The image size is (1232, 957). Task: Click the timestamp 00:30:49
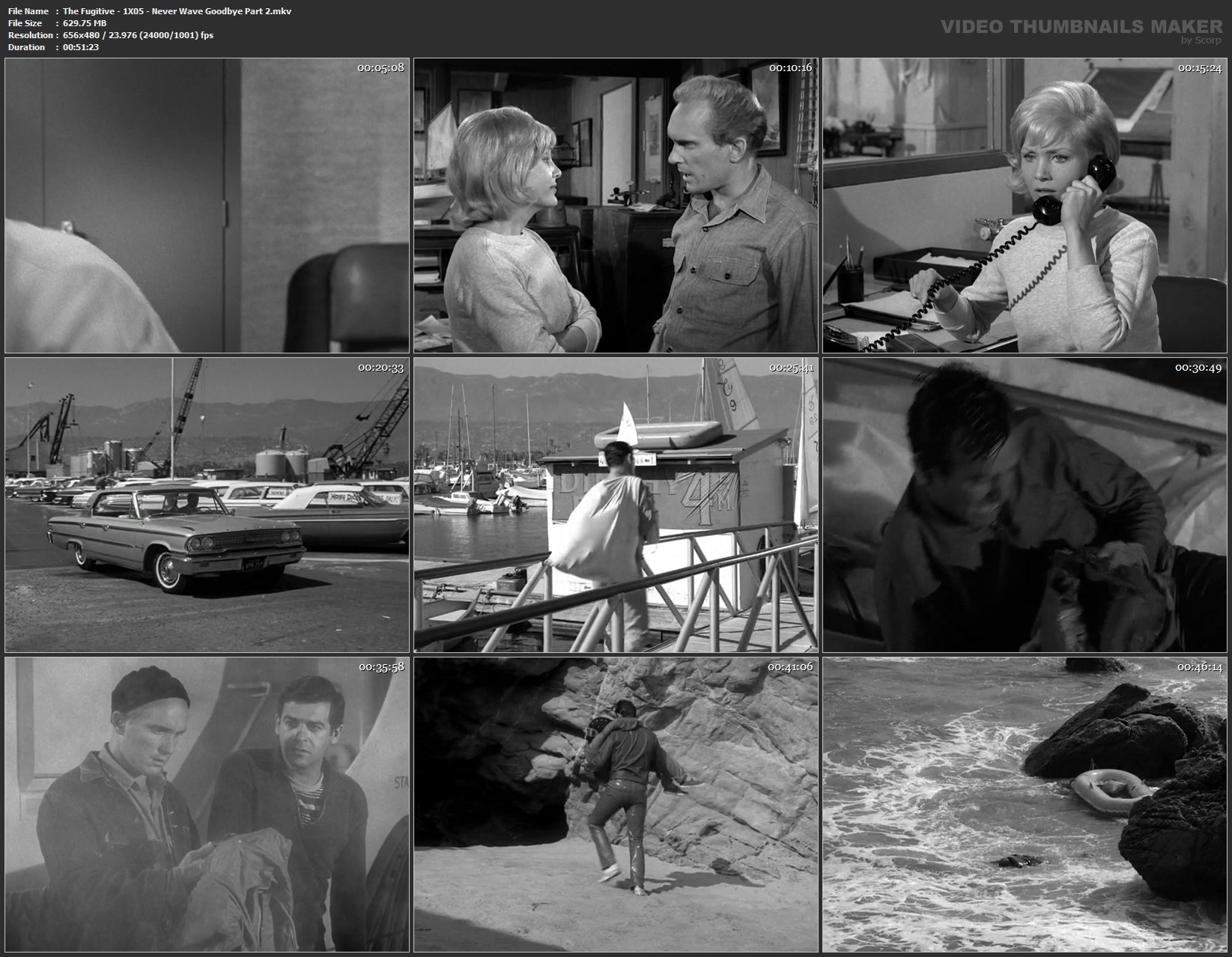pos(1198,367)
